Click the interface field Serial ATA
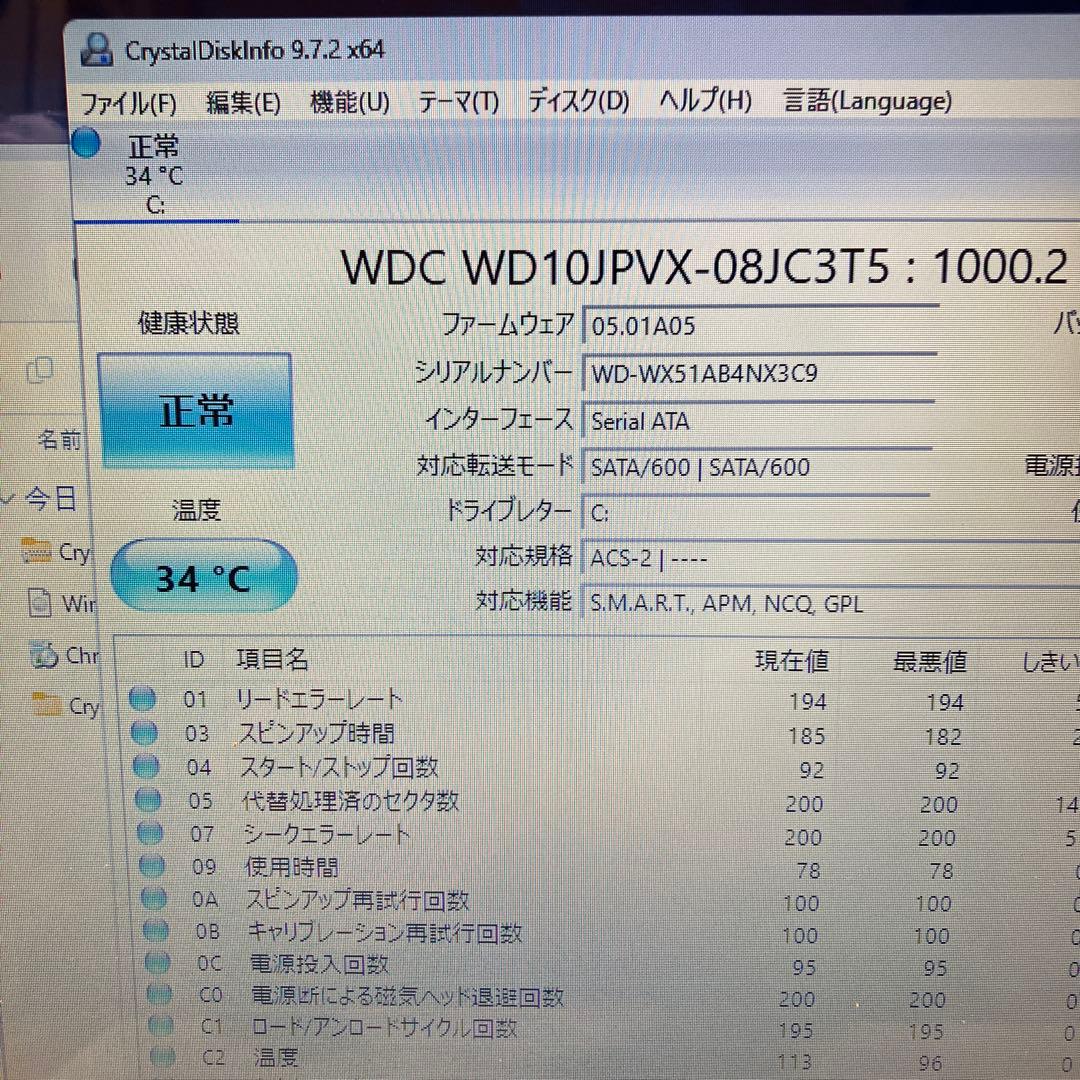1080x1080 pixels. coord(758,420)
